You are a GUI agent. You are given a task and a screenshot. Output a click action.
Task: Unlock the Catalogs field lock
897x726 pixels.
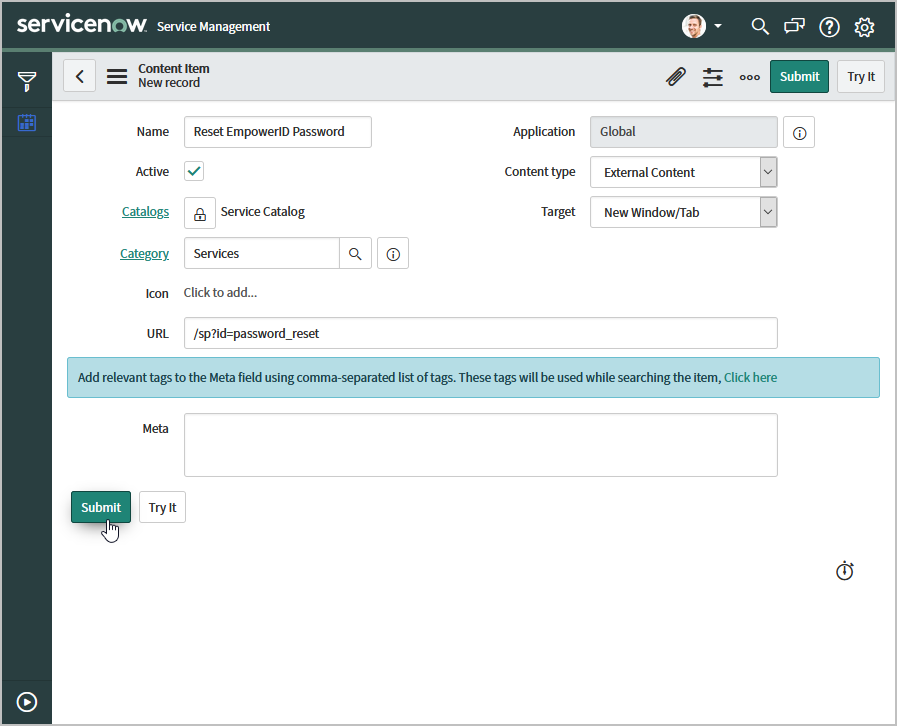pyautogui.click(x=200, y=213)
